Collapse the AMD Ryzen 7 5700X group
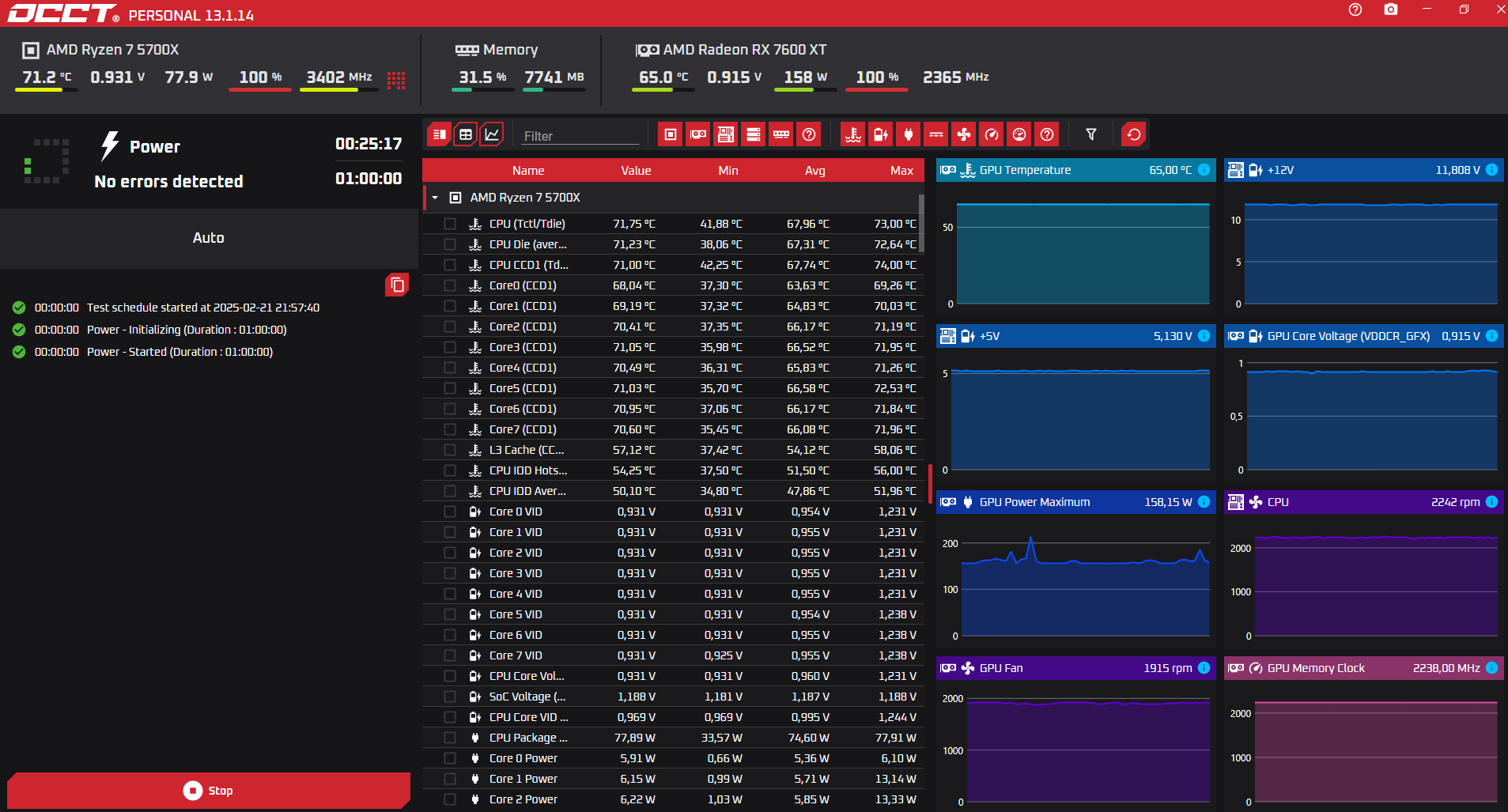Image resolution: width=1508 pixels, height=812 pixels. point(435,198)
